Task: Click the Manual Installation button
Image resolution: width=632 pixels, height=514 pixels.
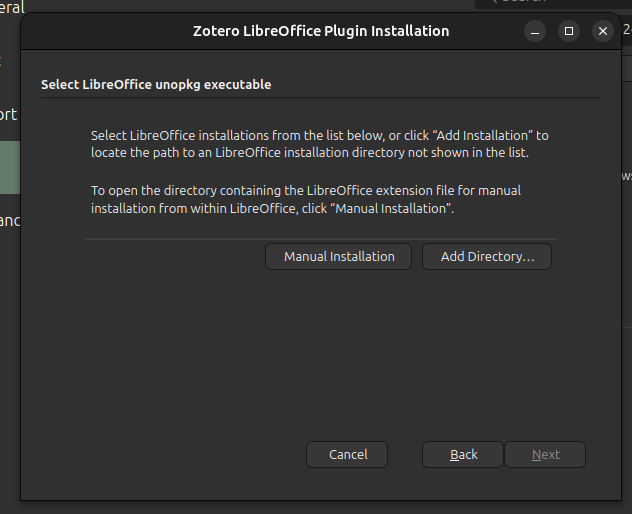Action: pos(338,256)
